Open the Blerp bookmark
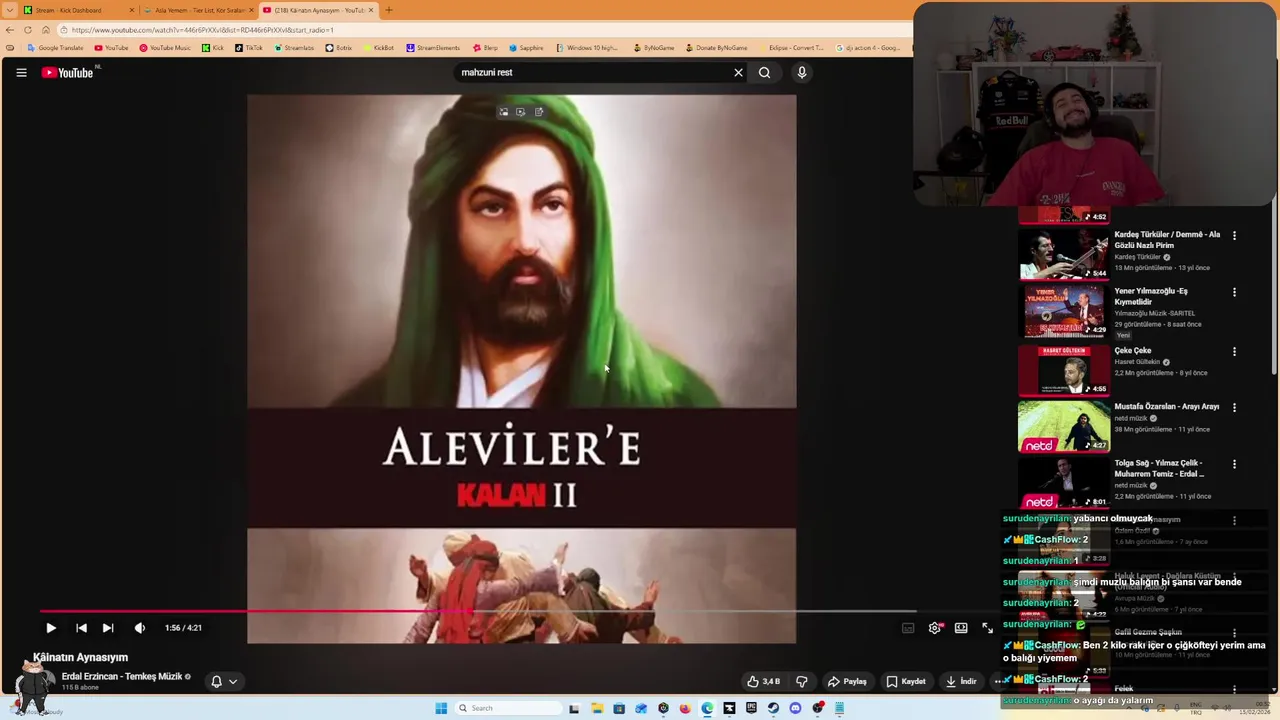This screenshot has height=720, width=1280. [485, 48]
